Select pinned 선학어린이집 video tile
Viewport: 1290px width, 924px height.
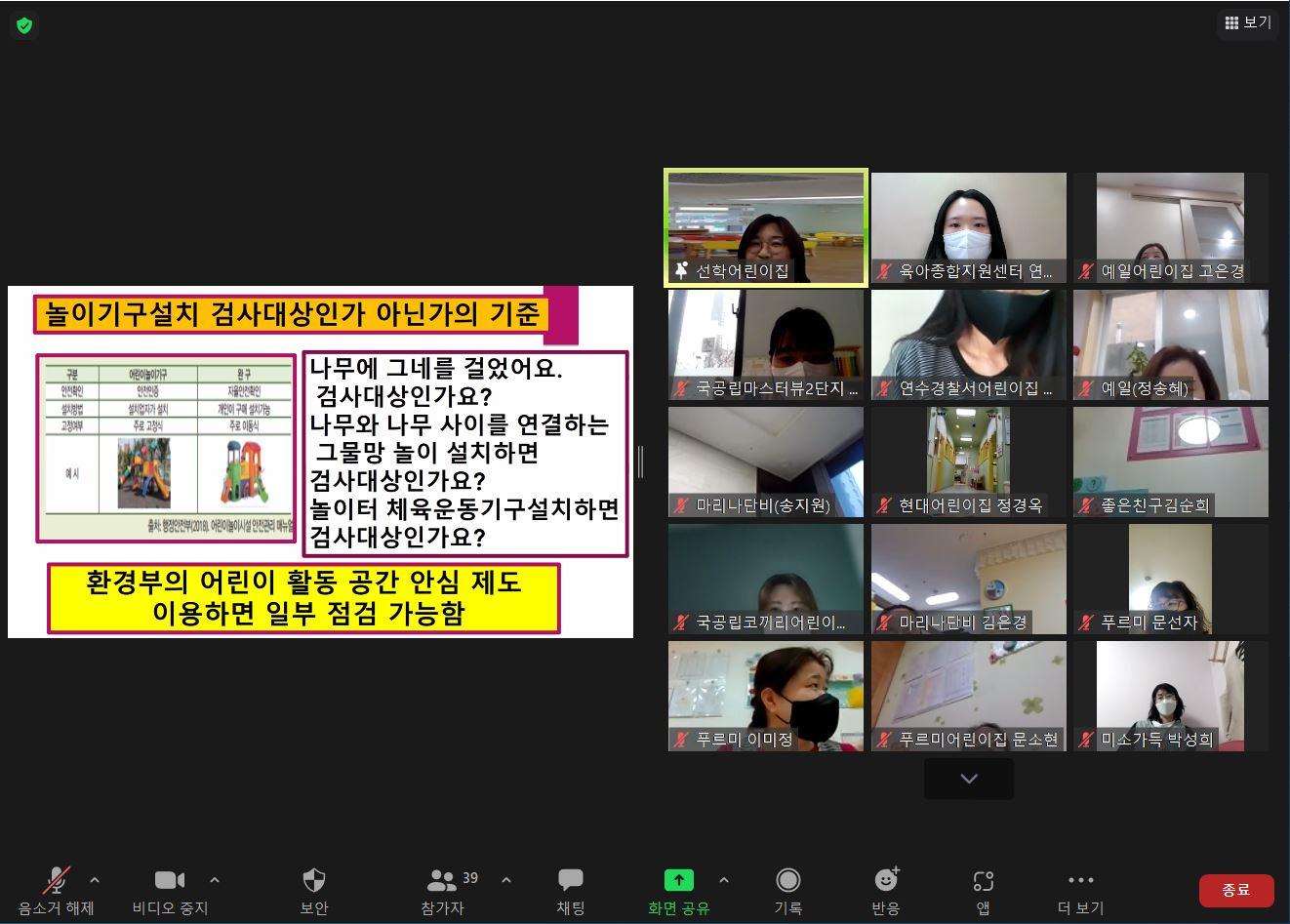(766, 227)
